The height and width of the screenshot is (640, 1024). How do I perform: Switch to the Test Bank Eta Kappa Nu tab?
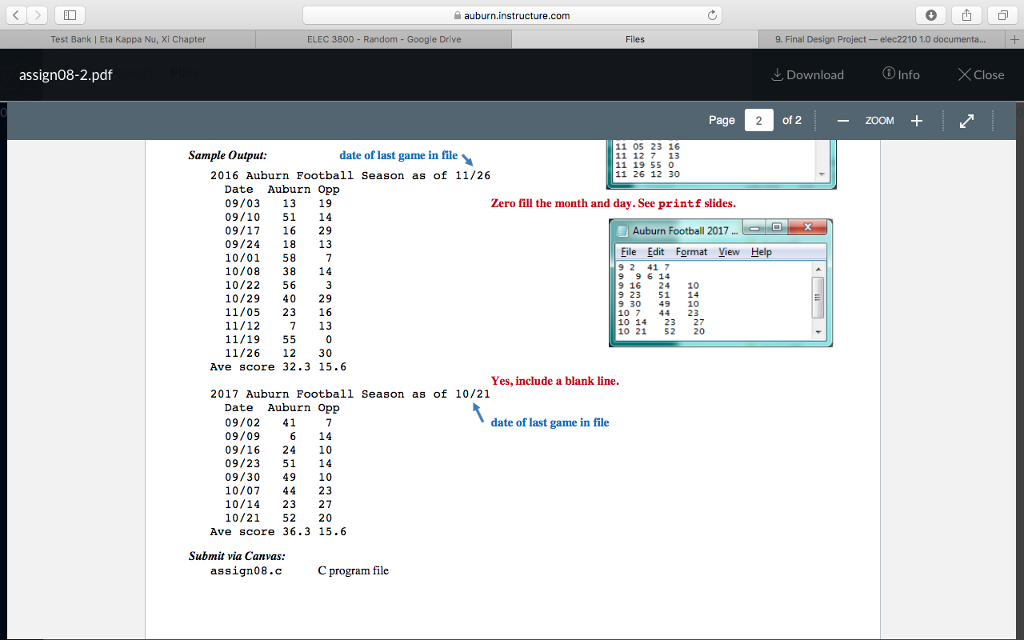128,39
